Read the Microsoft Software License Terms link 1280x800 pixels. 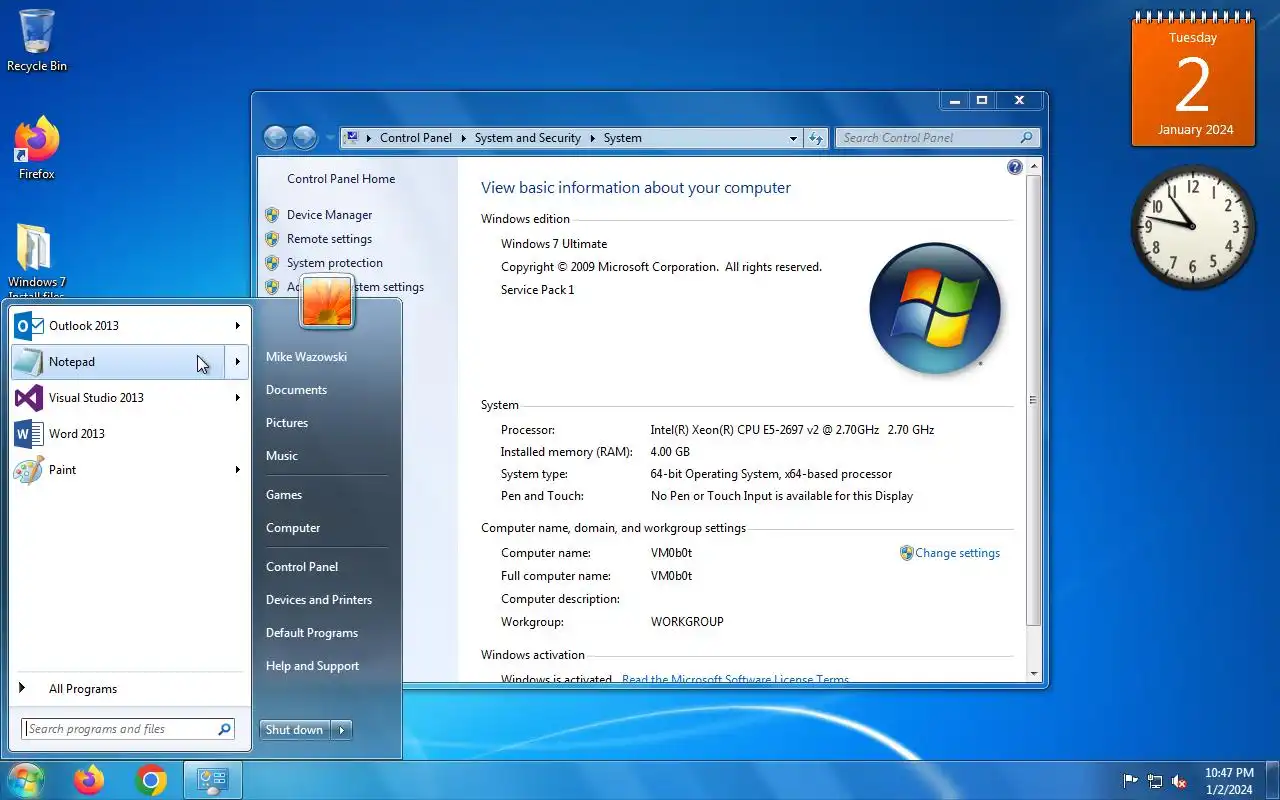pyautogui.click(x=735, y=680)
